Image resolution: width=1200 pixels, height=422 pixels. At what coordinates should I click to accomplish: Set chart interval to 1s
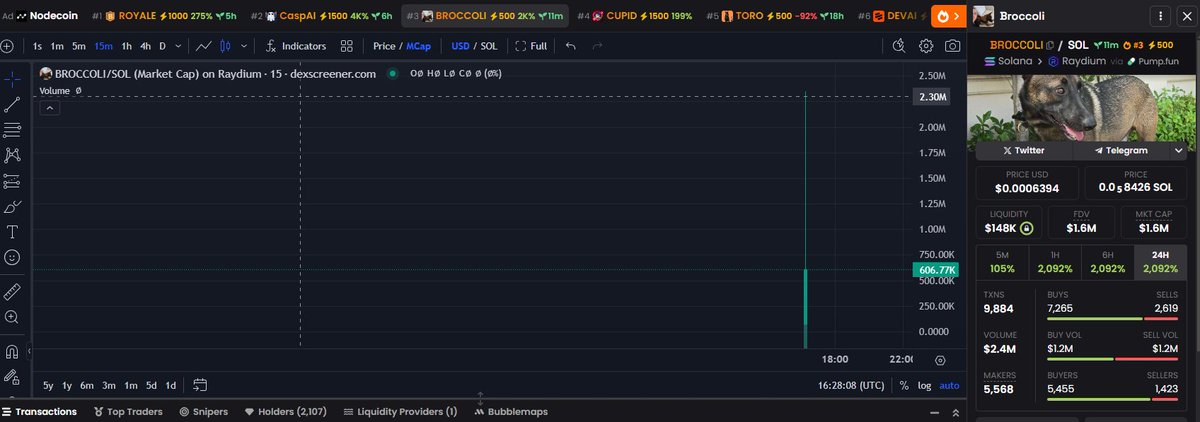pos(37,46)
